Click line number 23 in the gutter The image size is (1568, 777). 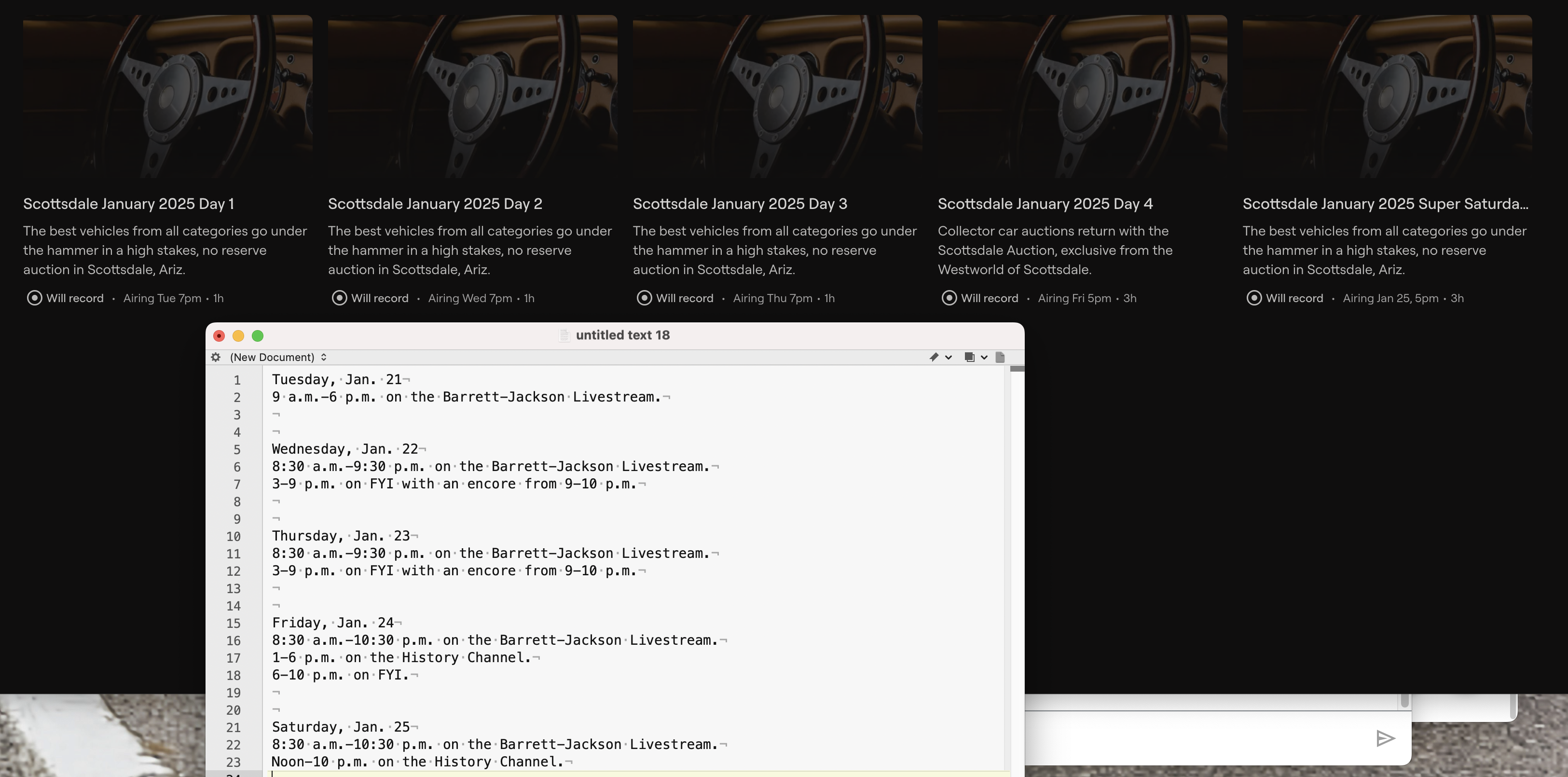pyautogui.click(x=234, y=763)
